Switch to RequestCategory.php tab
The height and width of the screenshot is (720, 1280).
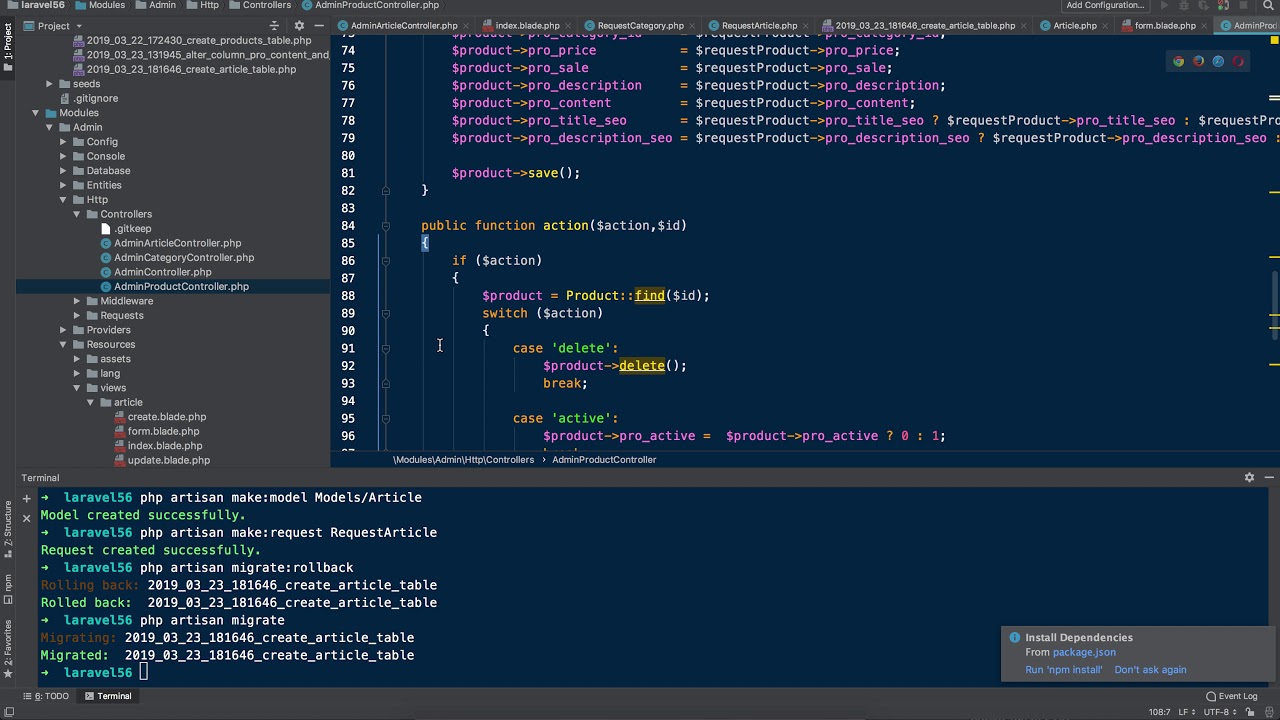[640, 26]
